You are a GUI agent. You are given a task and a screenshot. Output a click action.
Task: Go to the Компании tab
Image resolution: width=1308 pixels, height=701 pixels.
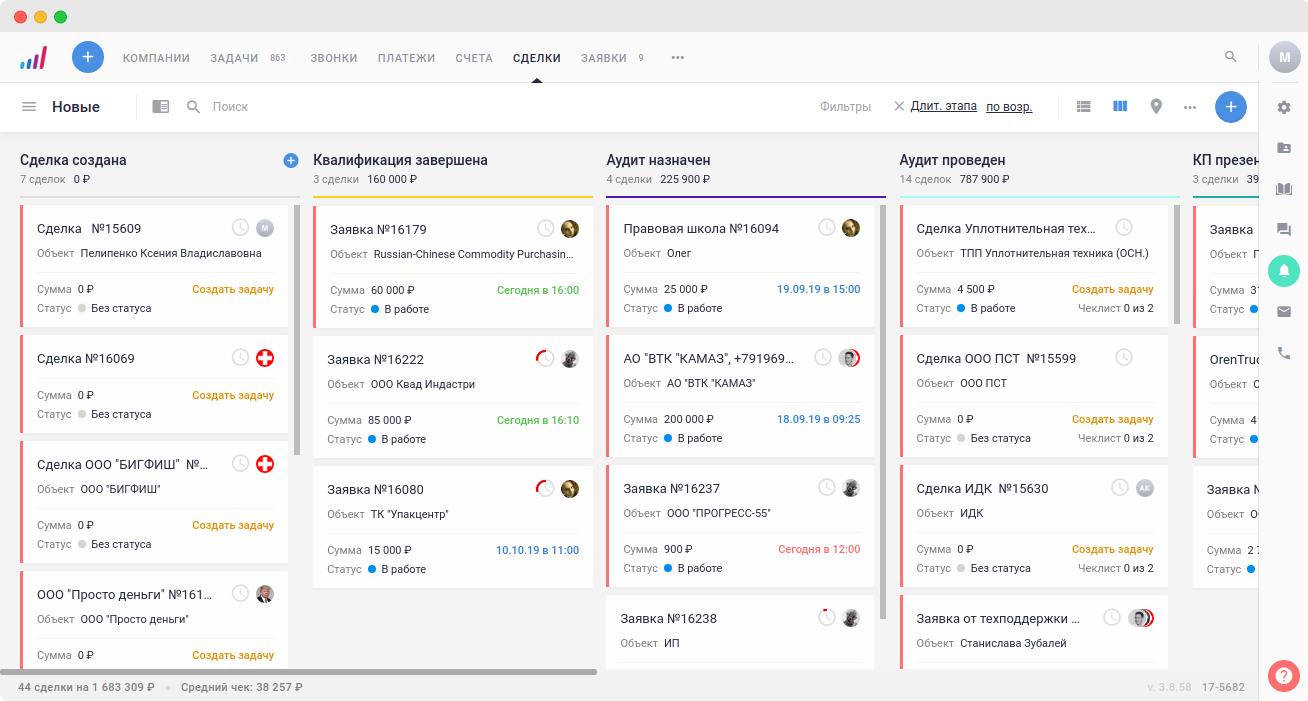click(156, 58)
